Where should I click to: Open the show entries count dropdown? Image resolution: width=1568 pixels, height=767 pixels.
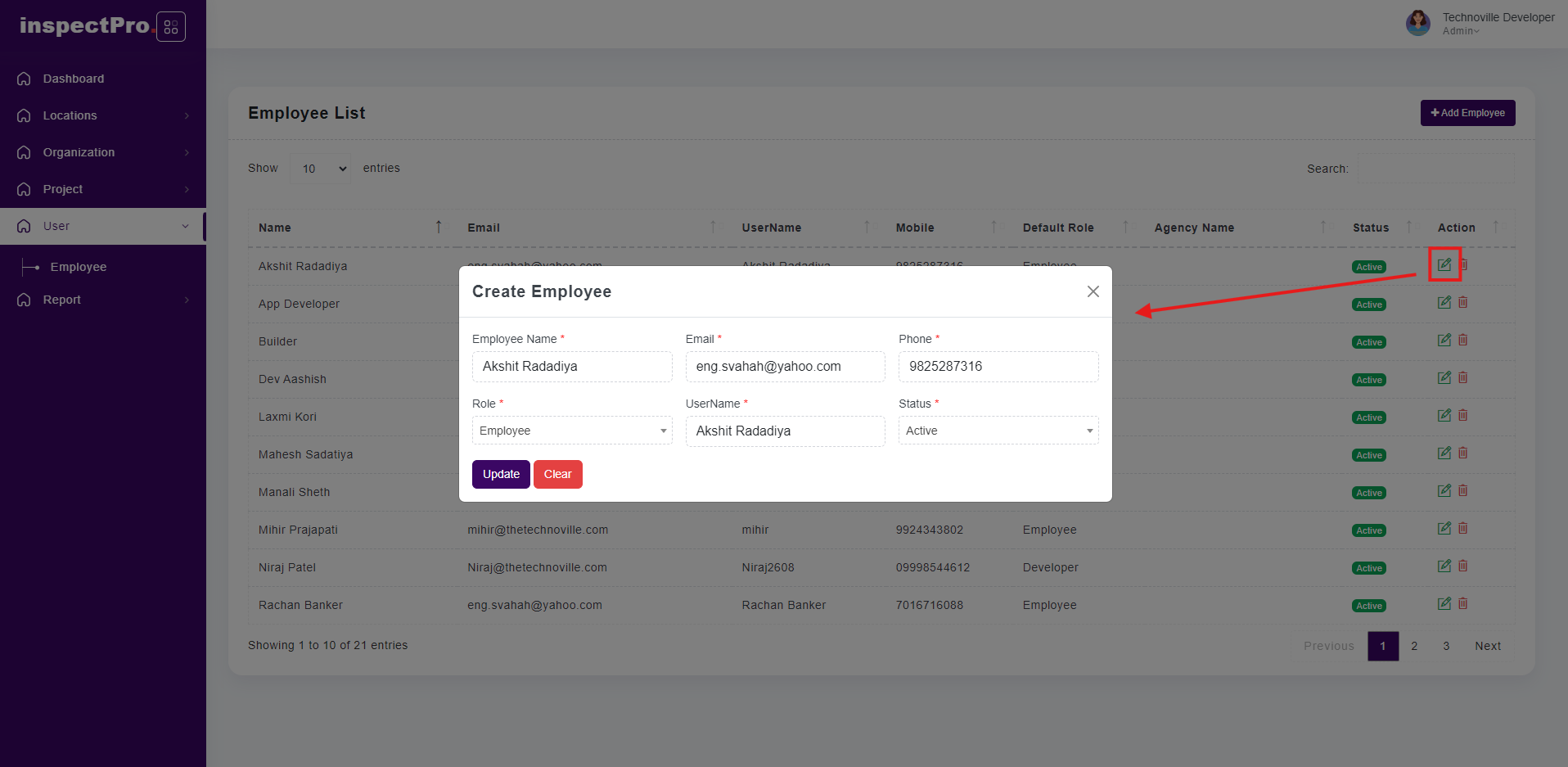[x=321, y=169]
